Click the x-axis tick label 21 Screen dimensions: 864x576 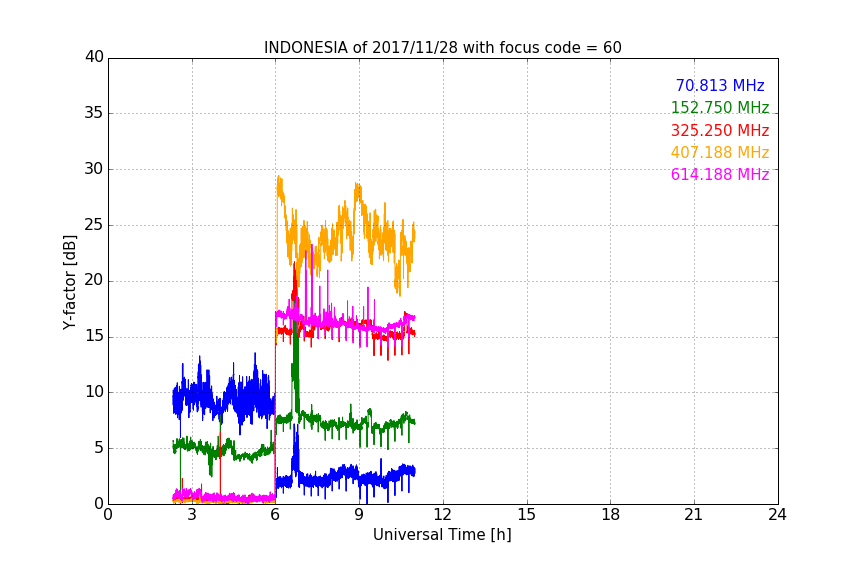point(694,515)
